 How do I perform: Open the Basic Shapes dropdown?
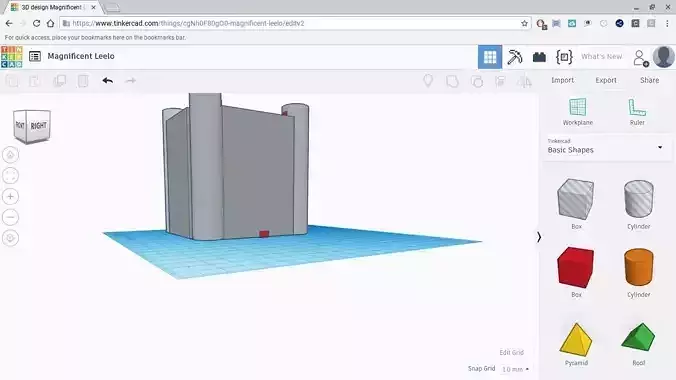[606, 147]
